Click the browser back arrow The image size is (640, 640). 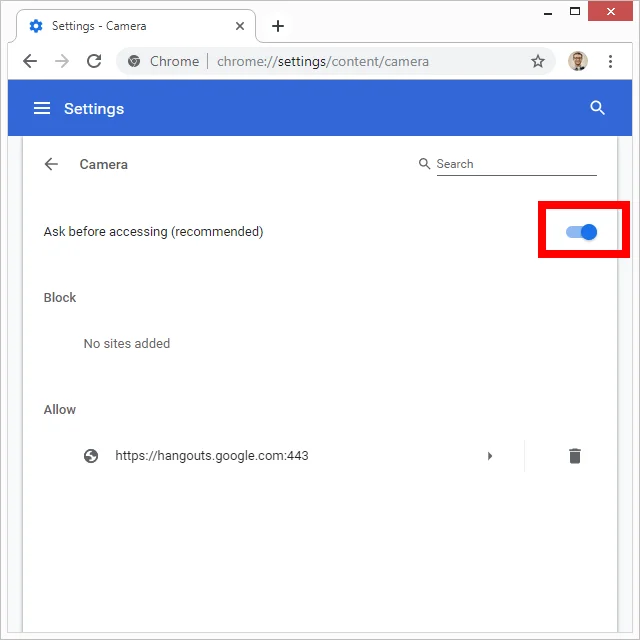pos(30,61)
